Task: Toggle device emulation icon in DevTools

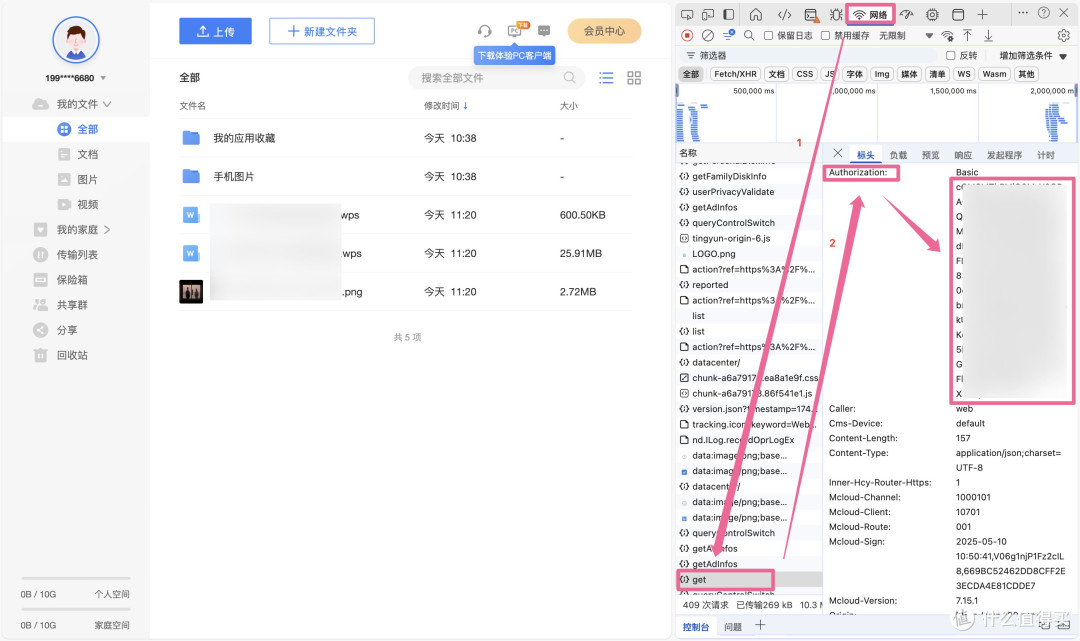Action: (707, 14)
